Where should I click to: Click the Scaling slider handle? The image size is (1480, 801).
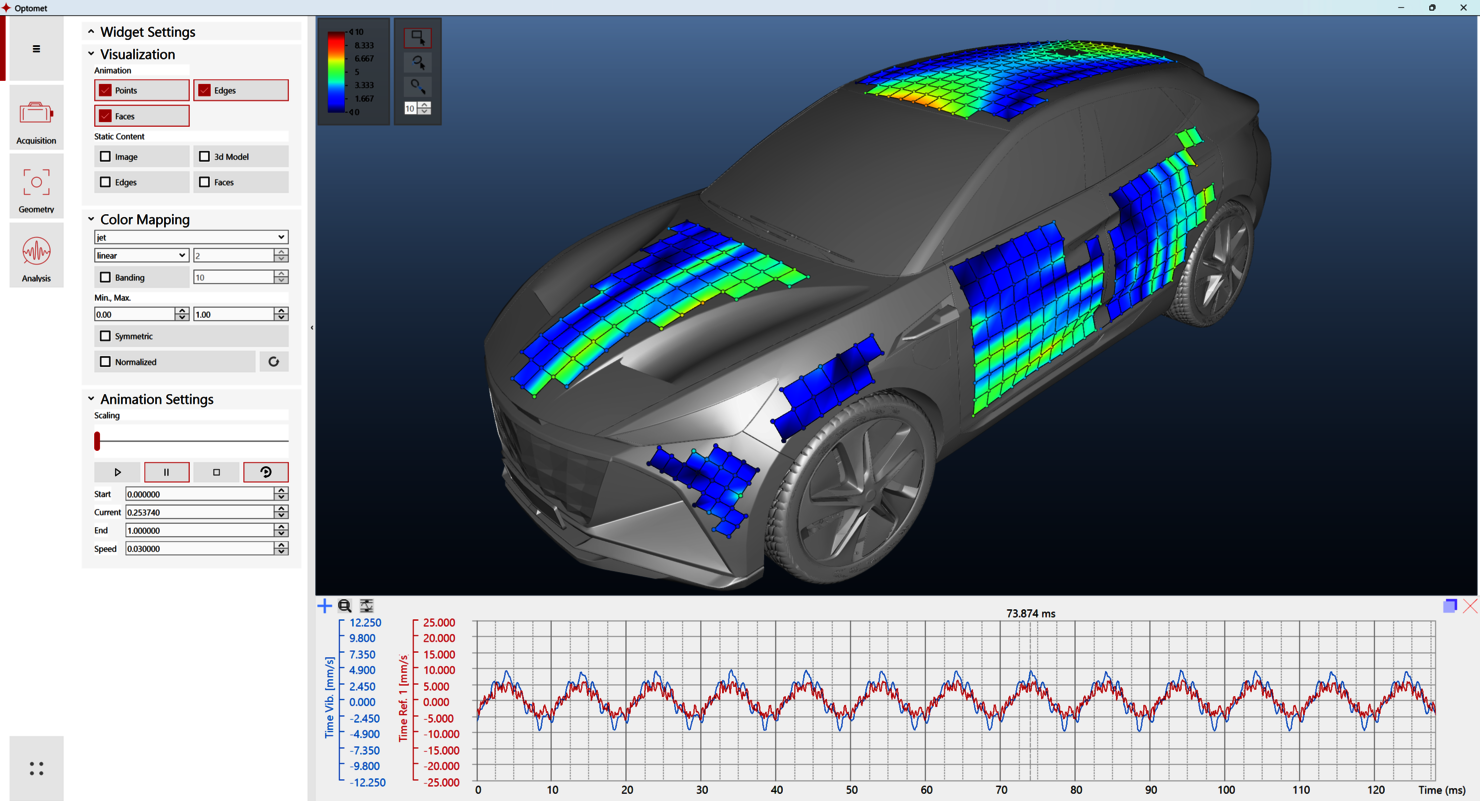97,441
